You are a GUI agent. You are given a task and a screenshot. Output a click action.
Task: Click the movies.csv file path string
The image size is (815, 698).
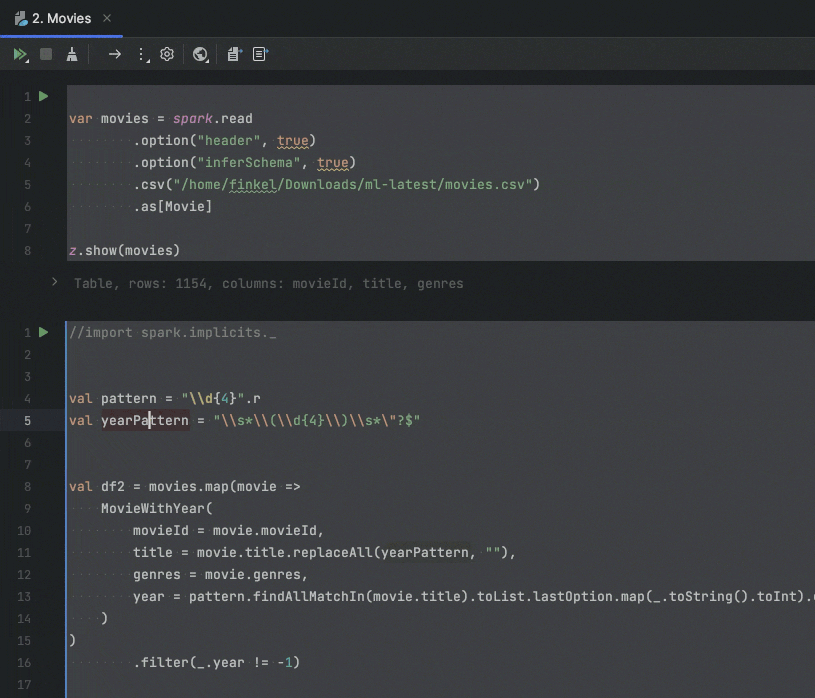tap(357, 185)
